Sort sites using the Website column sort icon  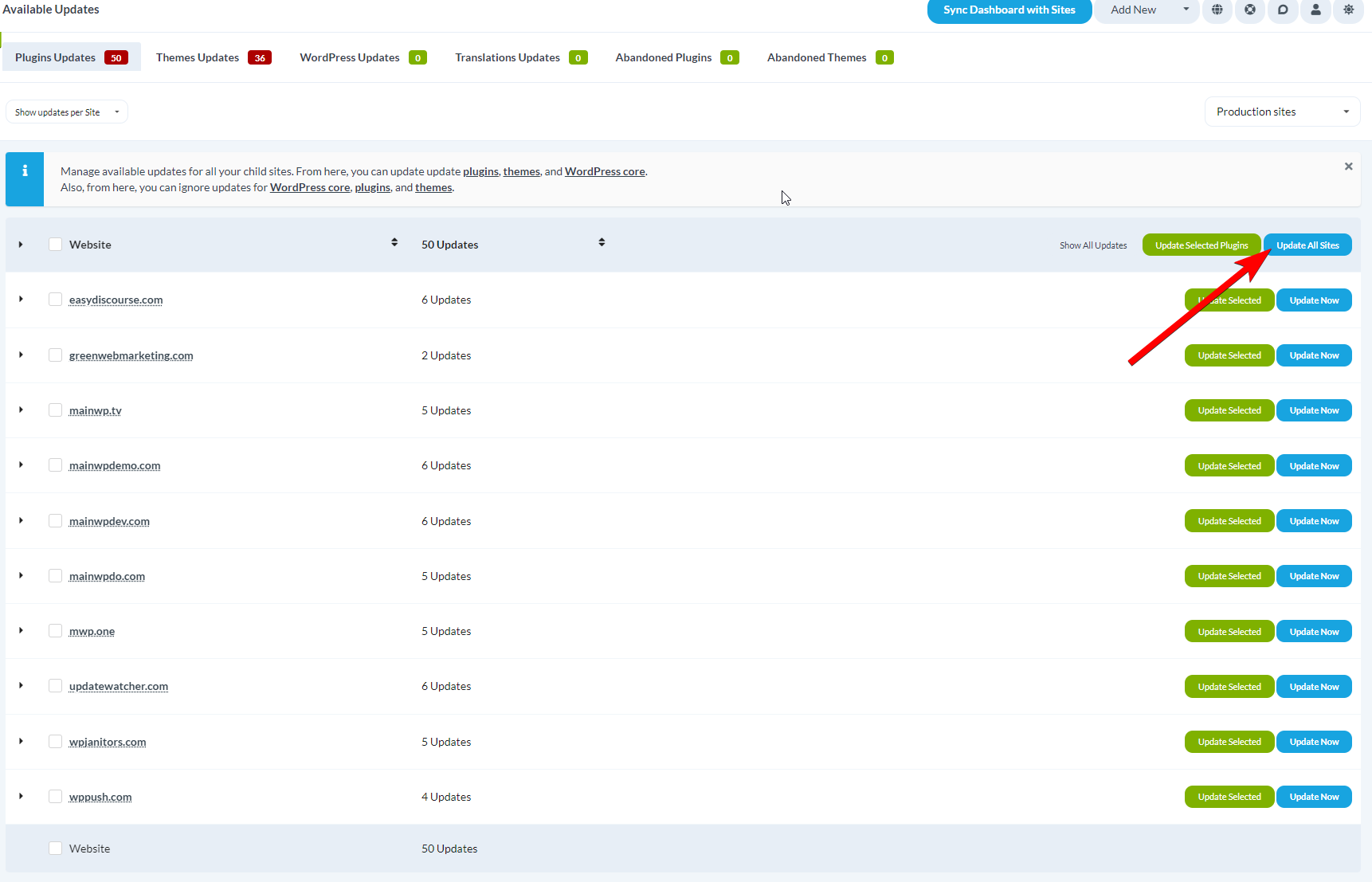(394, 242)
